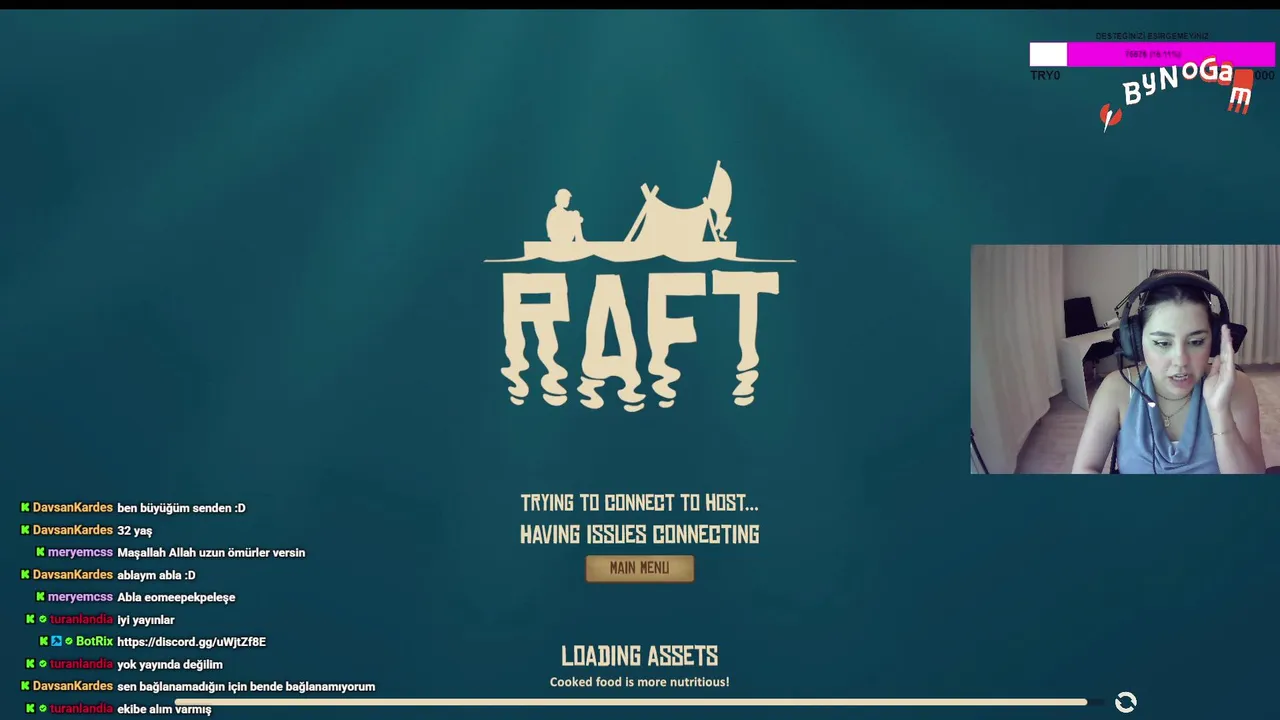Click the chat message "ekibe alım varmış"

point(164,709)
